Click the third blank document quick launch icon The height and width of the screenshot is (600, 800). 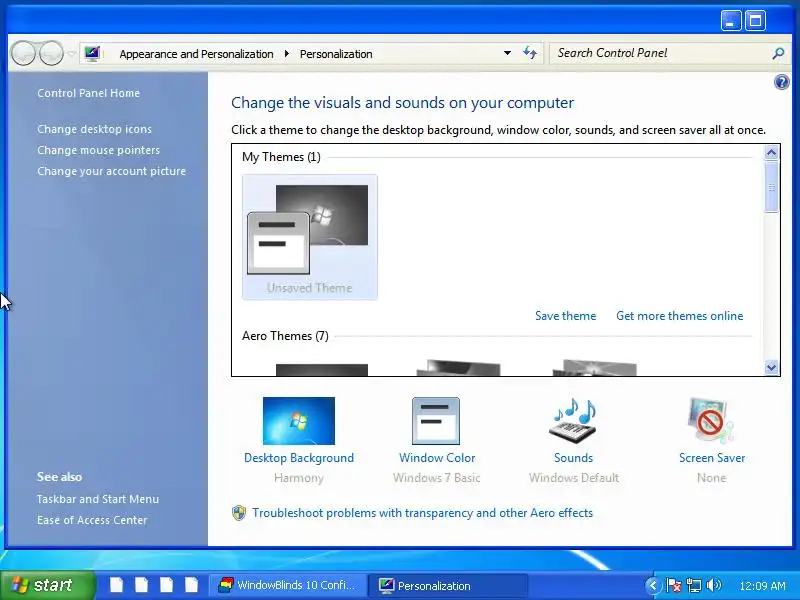166,585
